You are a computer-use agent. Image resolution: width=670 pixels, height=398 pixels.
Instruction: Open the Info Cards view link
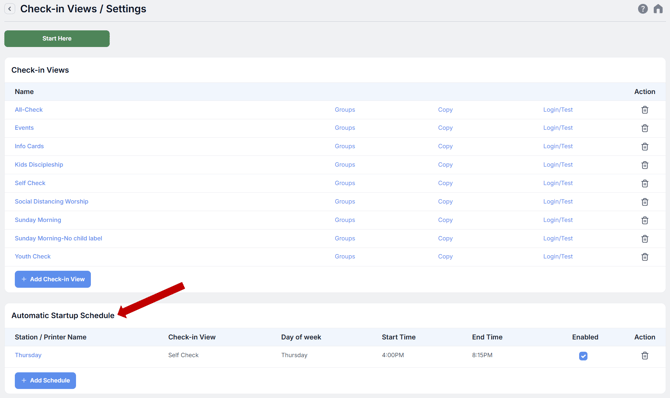click(x=29, y=146)
